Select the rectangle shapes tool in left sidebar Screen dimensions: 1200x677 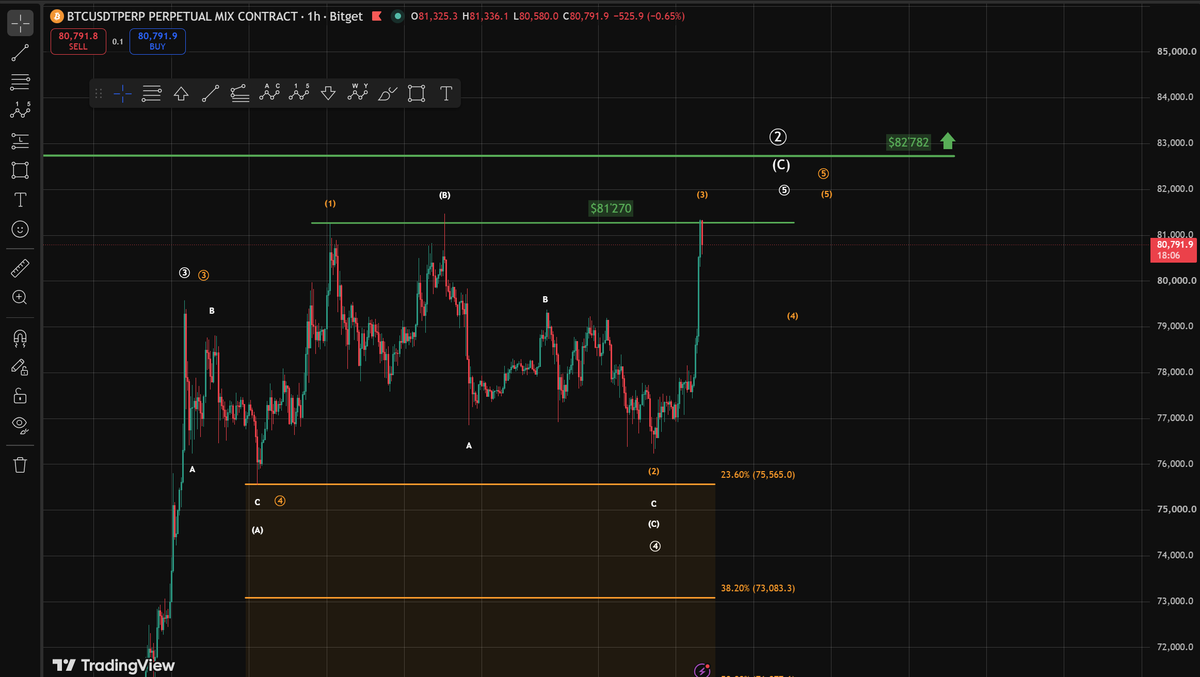19,170
